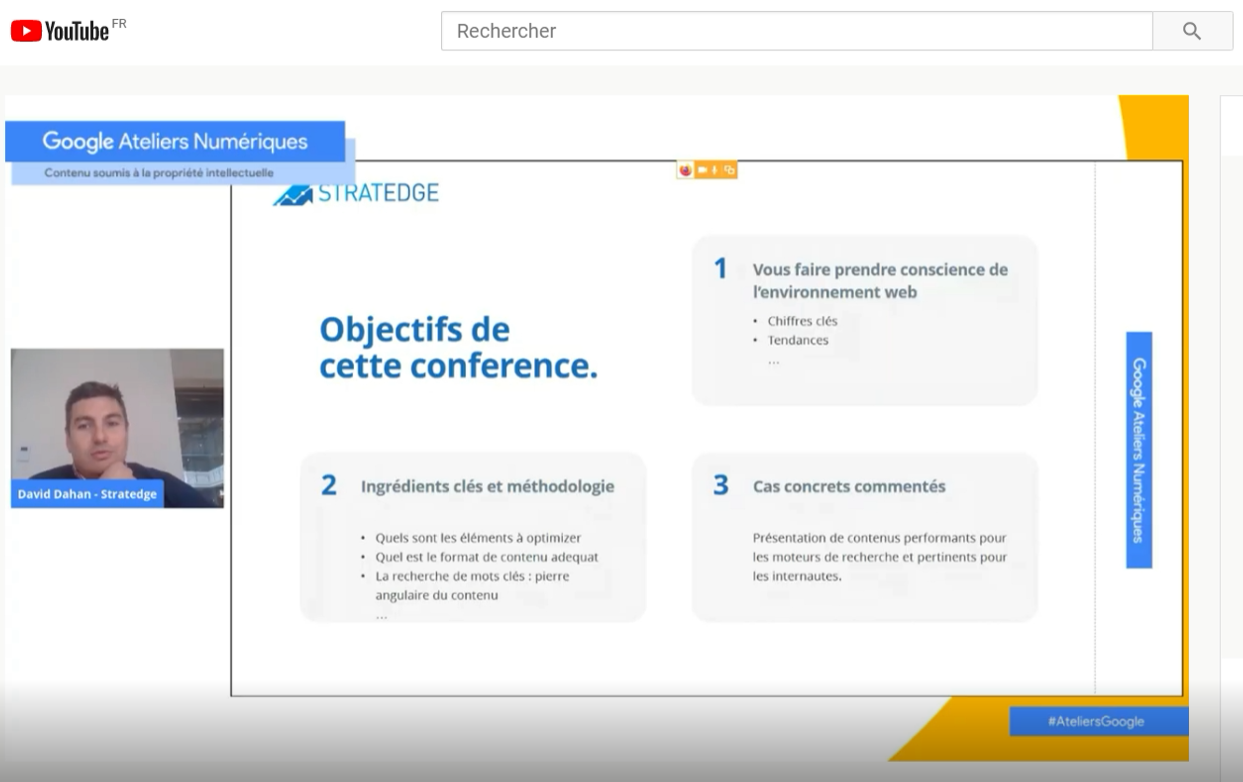Click the number 2 on the slide
The height and width of the screenshot is (782, 1243).
(x=328, y=486)
